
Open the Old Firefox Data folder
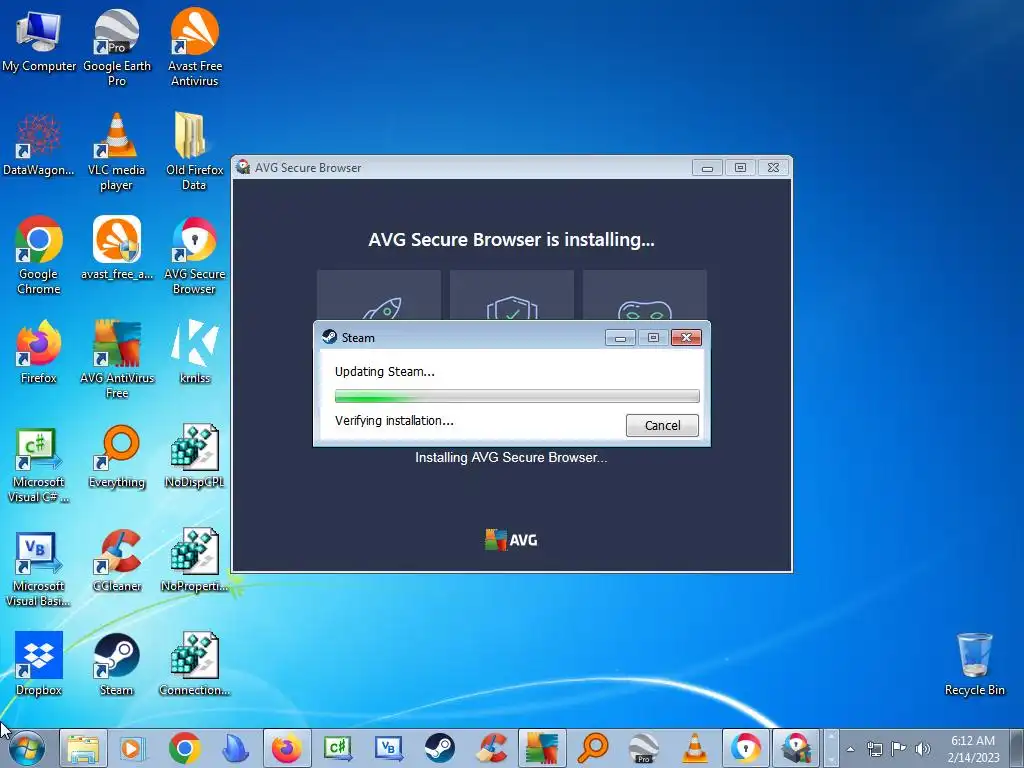195,150
